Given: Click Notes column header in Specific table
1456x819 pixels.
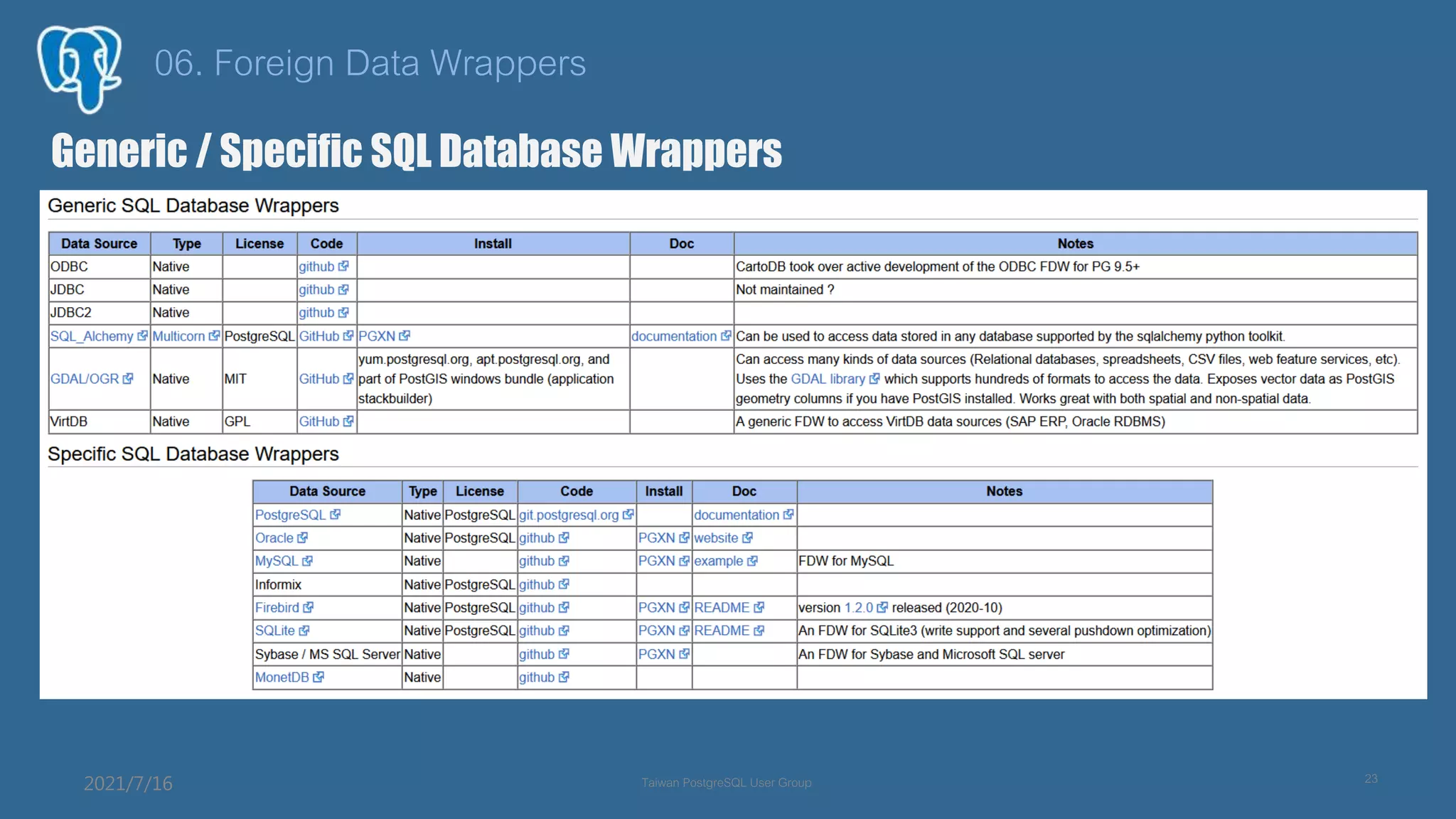Looking at the screenshot, I should pos(1004,491).
